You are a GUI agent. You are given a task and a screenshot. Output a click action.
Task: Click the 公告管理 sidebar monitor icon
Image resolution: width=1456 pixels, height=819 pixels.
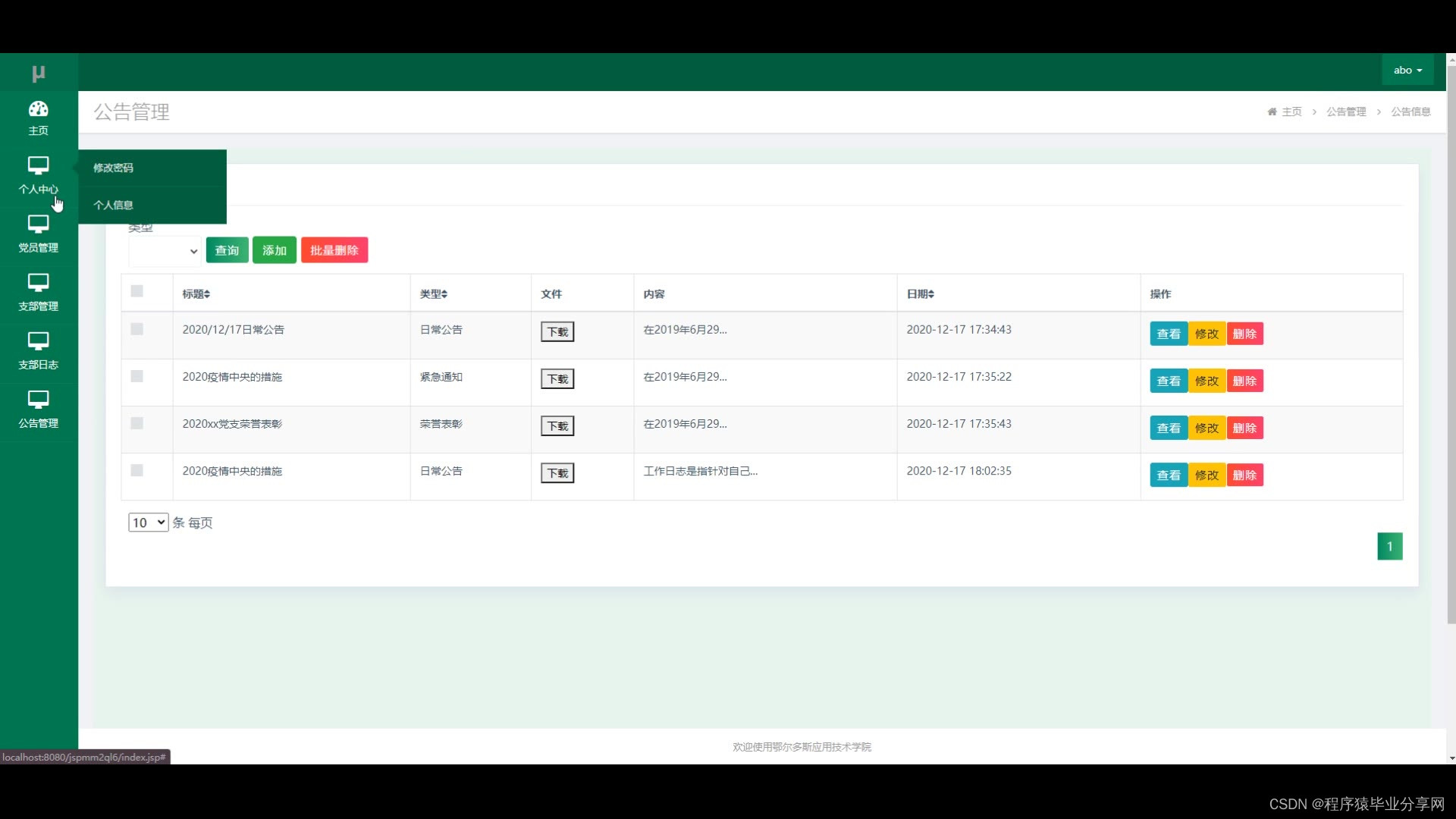click(x=38, y=399)
